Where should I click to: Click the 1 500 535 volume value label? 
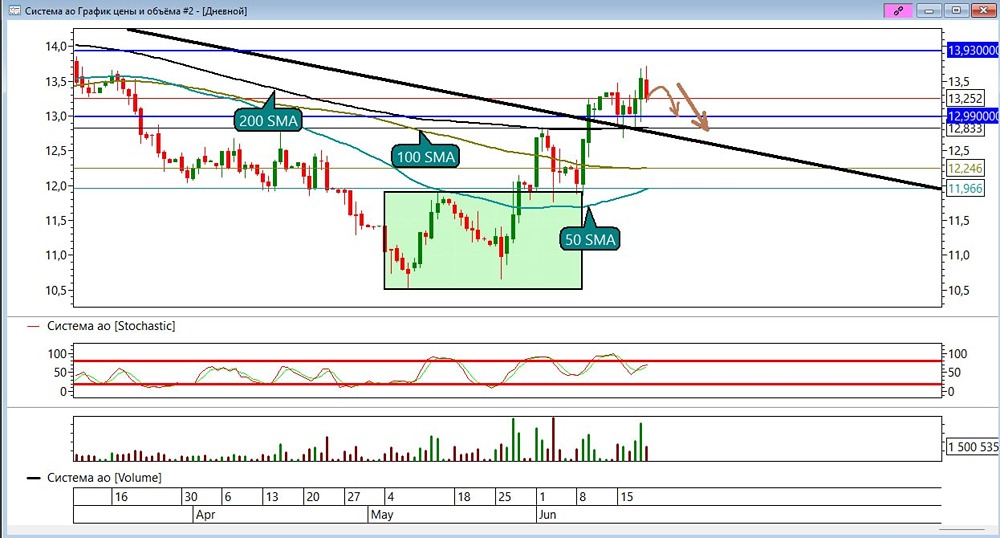971,447
